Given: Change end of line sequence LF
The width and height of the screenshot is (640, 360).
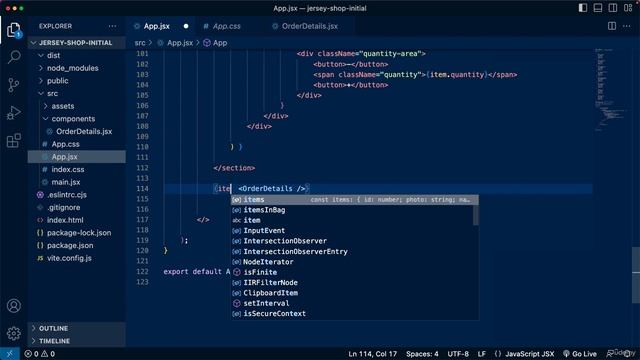Looking at the screenshot, I should click(x=482, y=354).
